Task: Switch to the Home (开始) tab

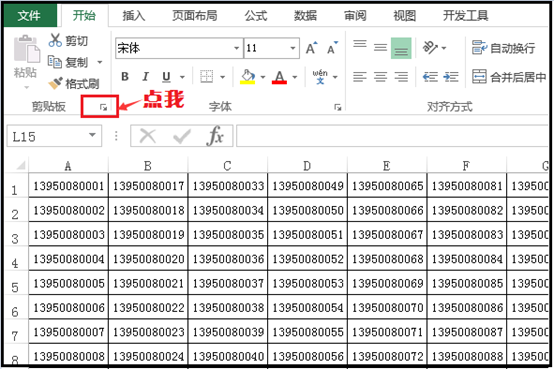Action: point(84,16)
